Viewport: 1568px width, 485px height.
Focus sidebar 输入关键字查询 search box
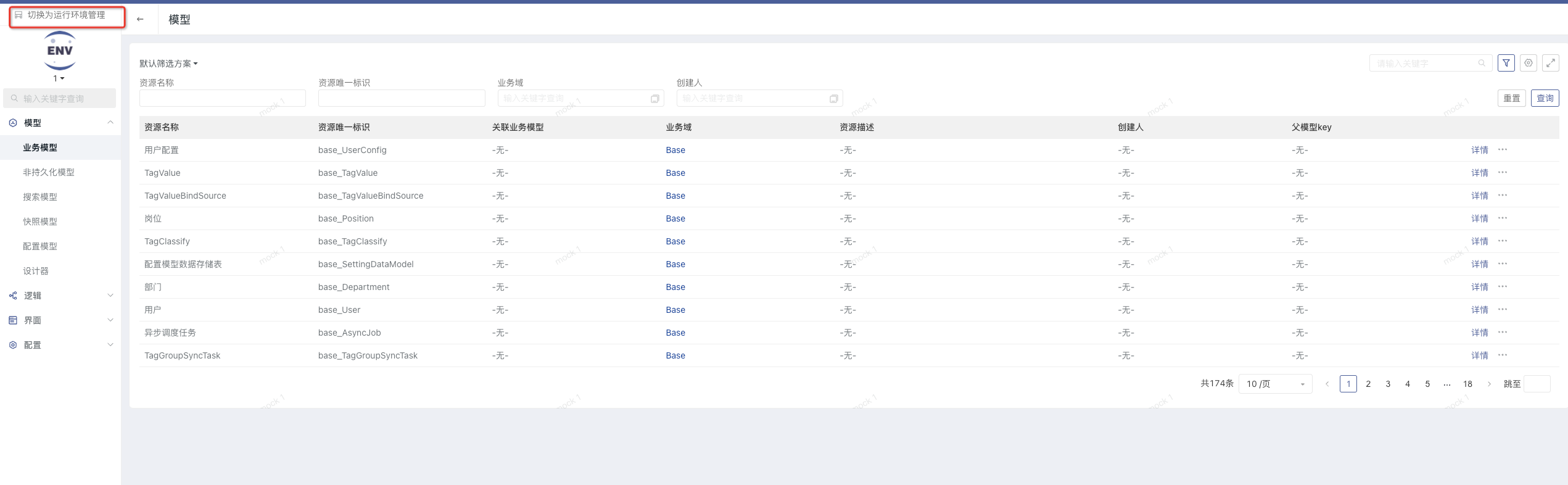click(60, 98)
